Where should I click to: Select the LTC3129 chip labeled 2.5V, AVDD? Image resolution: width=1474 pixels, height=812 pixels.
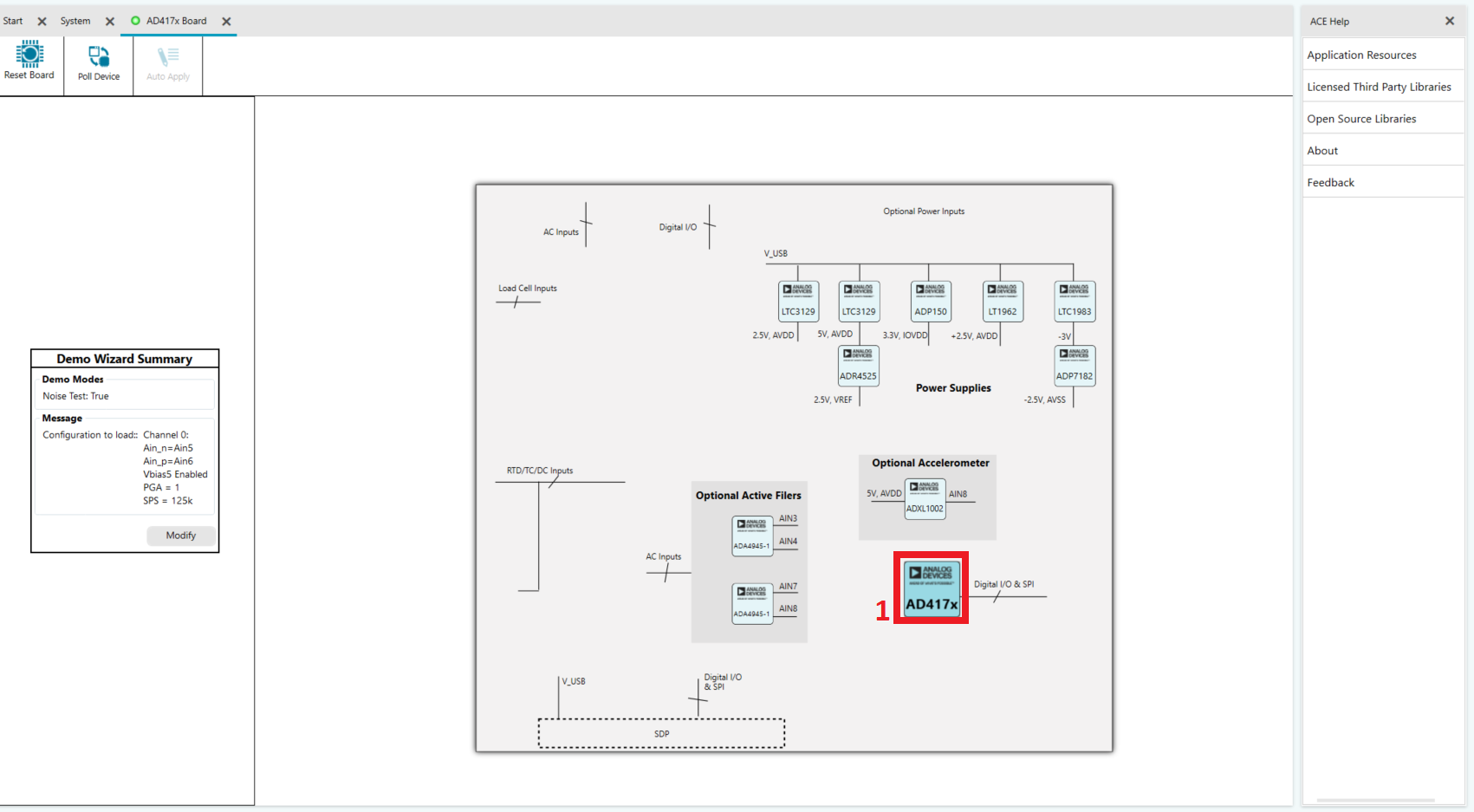(798, 302)
